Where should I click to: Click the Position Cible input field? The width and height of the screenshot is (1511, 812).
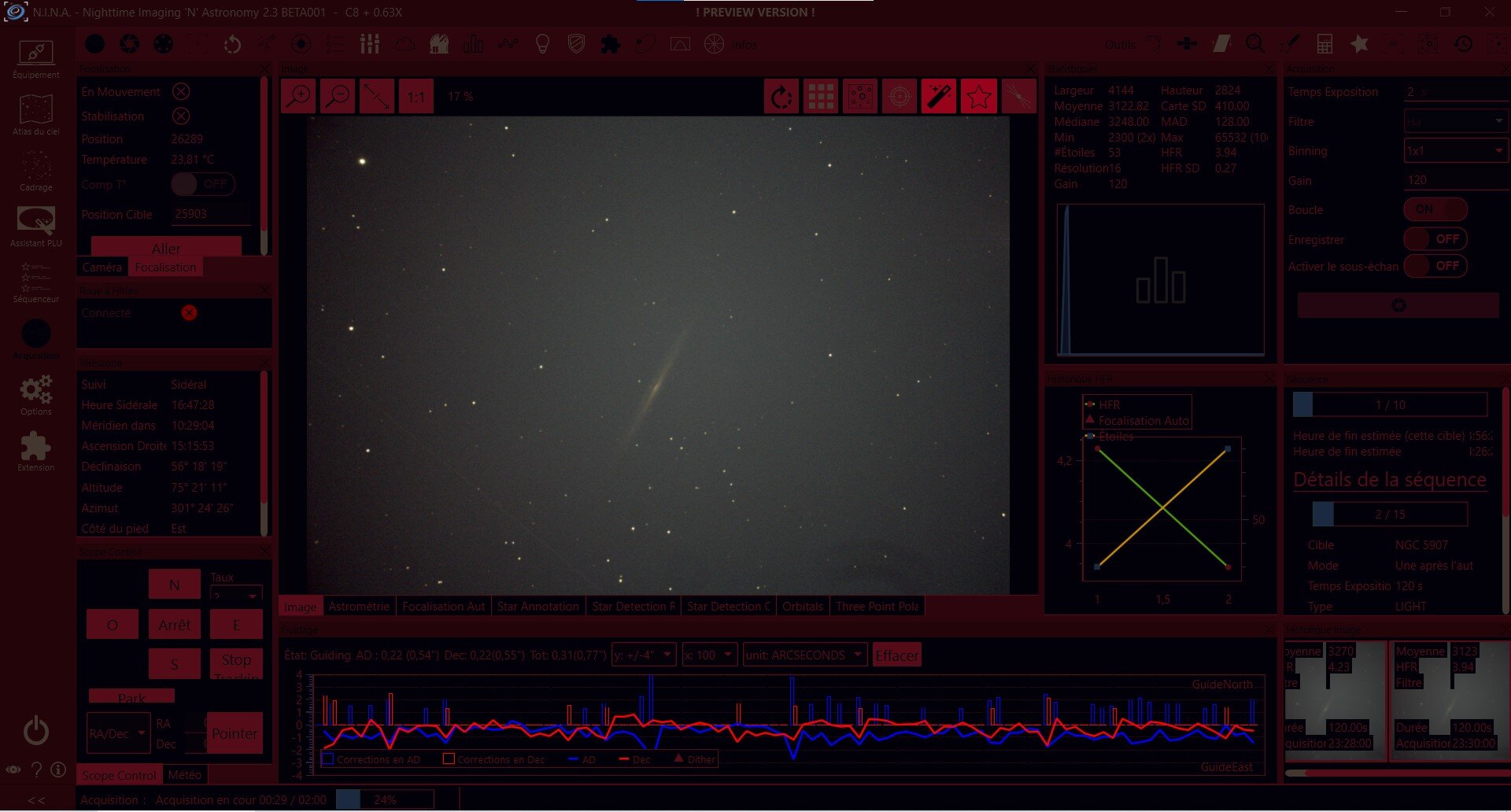click(x=211, y=214)
